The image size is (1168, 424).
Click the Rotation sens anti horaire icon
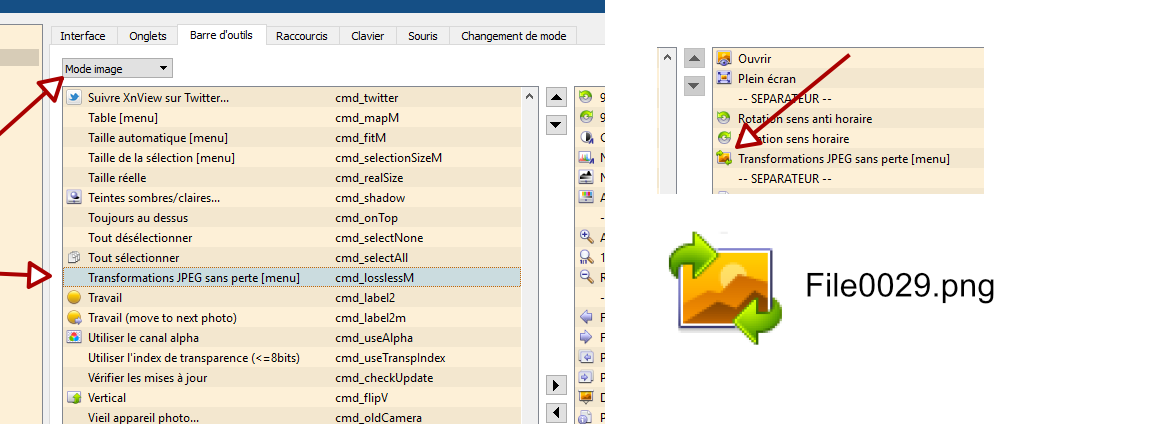tap(723, 118)
